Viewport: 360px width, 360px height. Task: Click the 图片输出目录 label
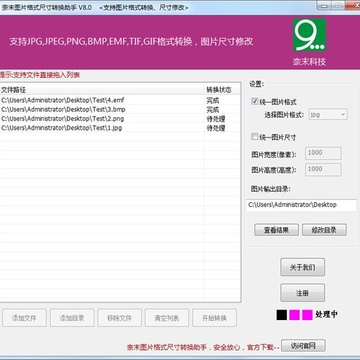click(x=271, y=189)
